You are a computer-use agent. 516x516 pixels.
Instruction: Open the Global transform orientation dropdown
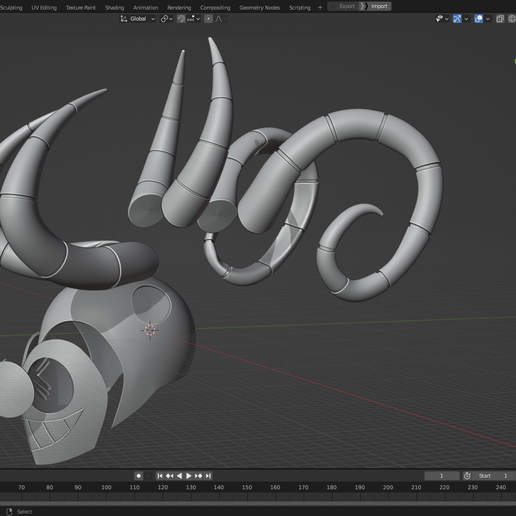coord(138,19)
